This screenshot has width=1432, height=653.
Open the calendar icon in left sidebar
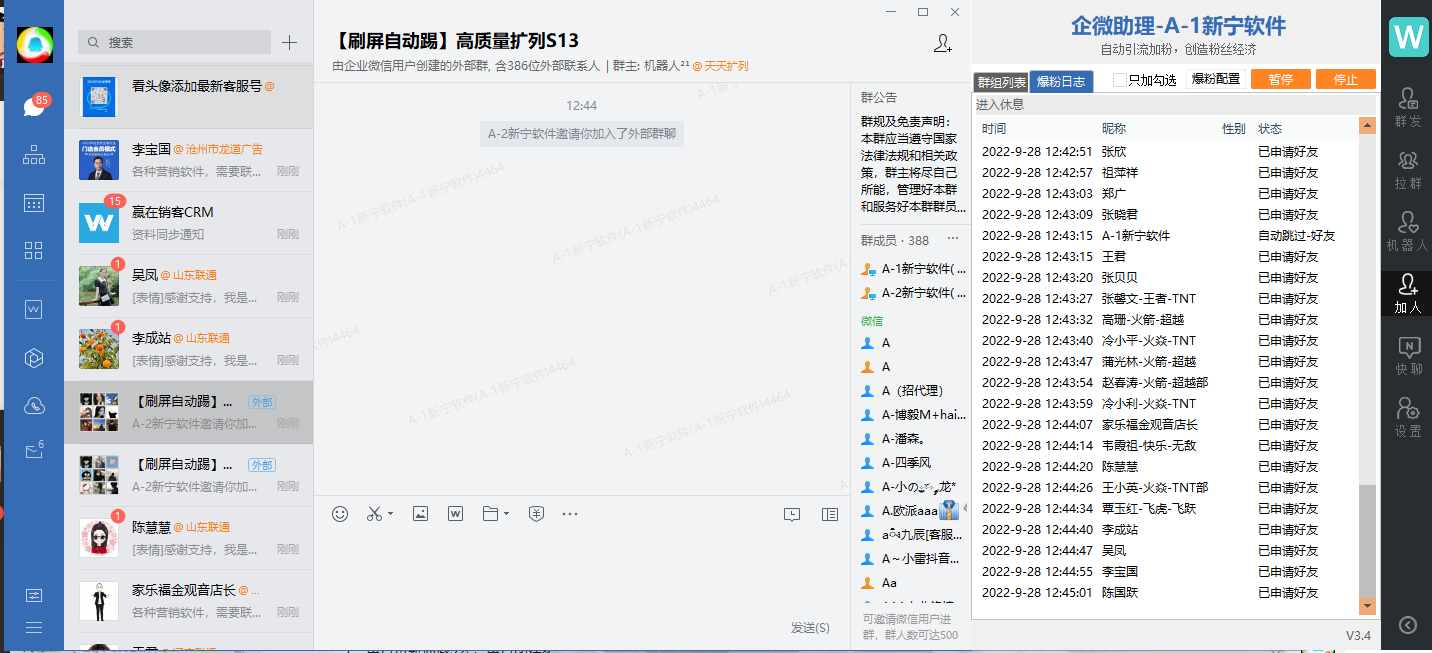34,203
